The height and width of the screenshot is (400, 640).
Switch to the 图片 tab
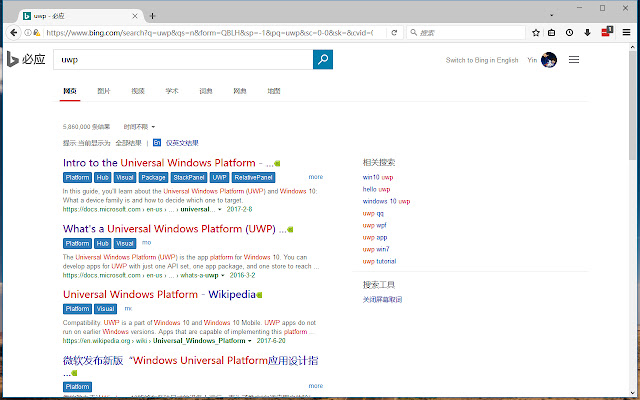coord(104,91)
